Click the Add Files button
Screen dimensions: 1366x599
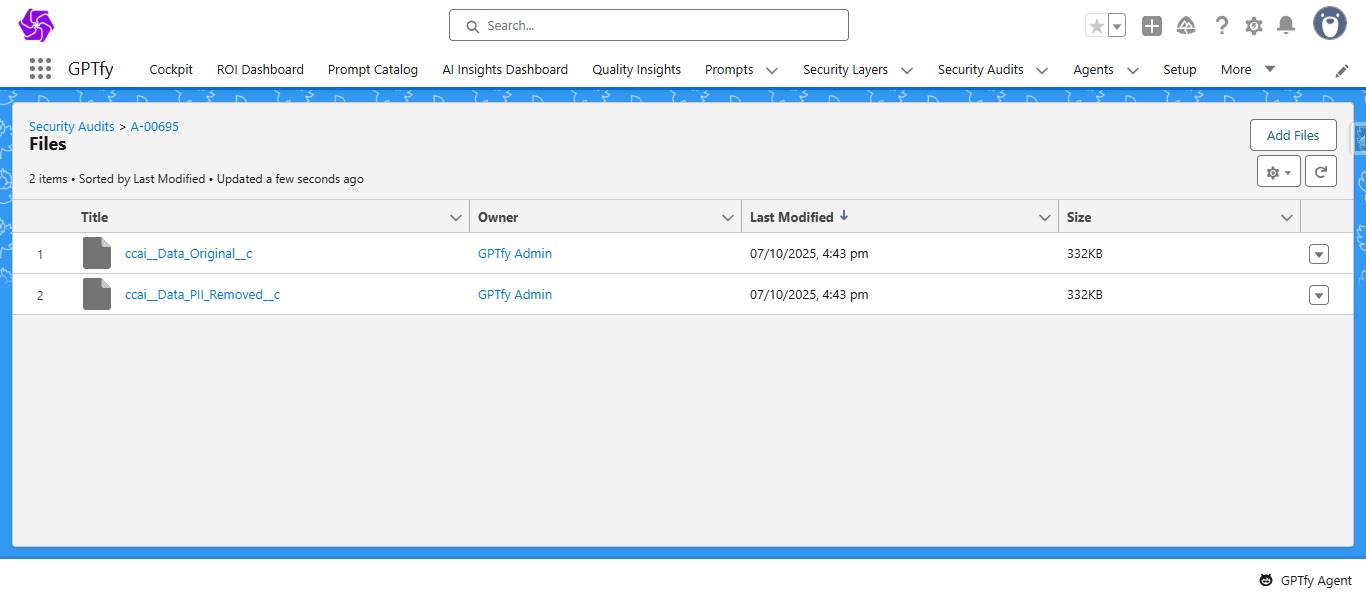(1292, 135)
